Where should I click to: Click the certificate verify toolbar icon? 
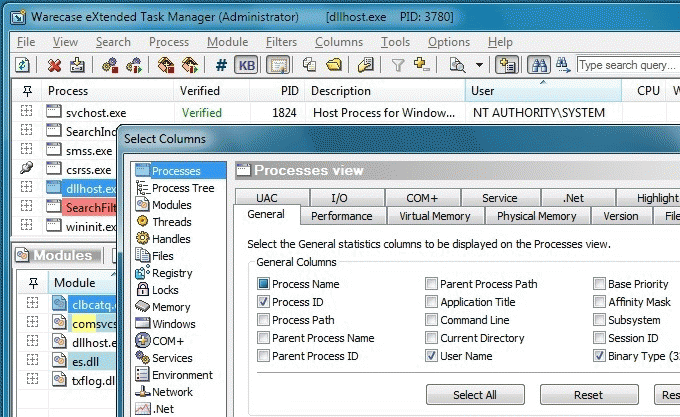(278, 65)
